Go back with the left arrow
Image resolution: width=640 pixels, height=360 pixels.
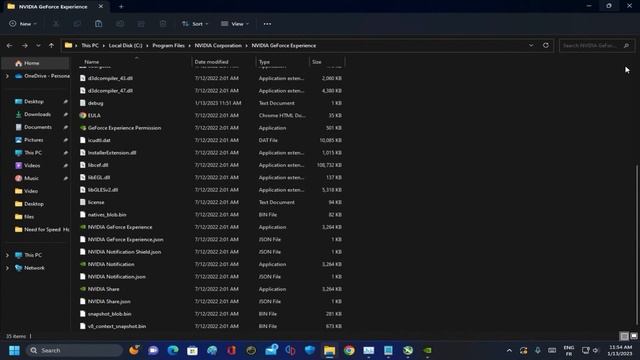(x=9, y=45)
